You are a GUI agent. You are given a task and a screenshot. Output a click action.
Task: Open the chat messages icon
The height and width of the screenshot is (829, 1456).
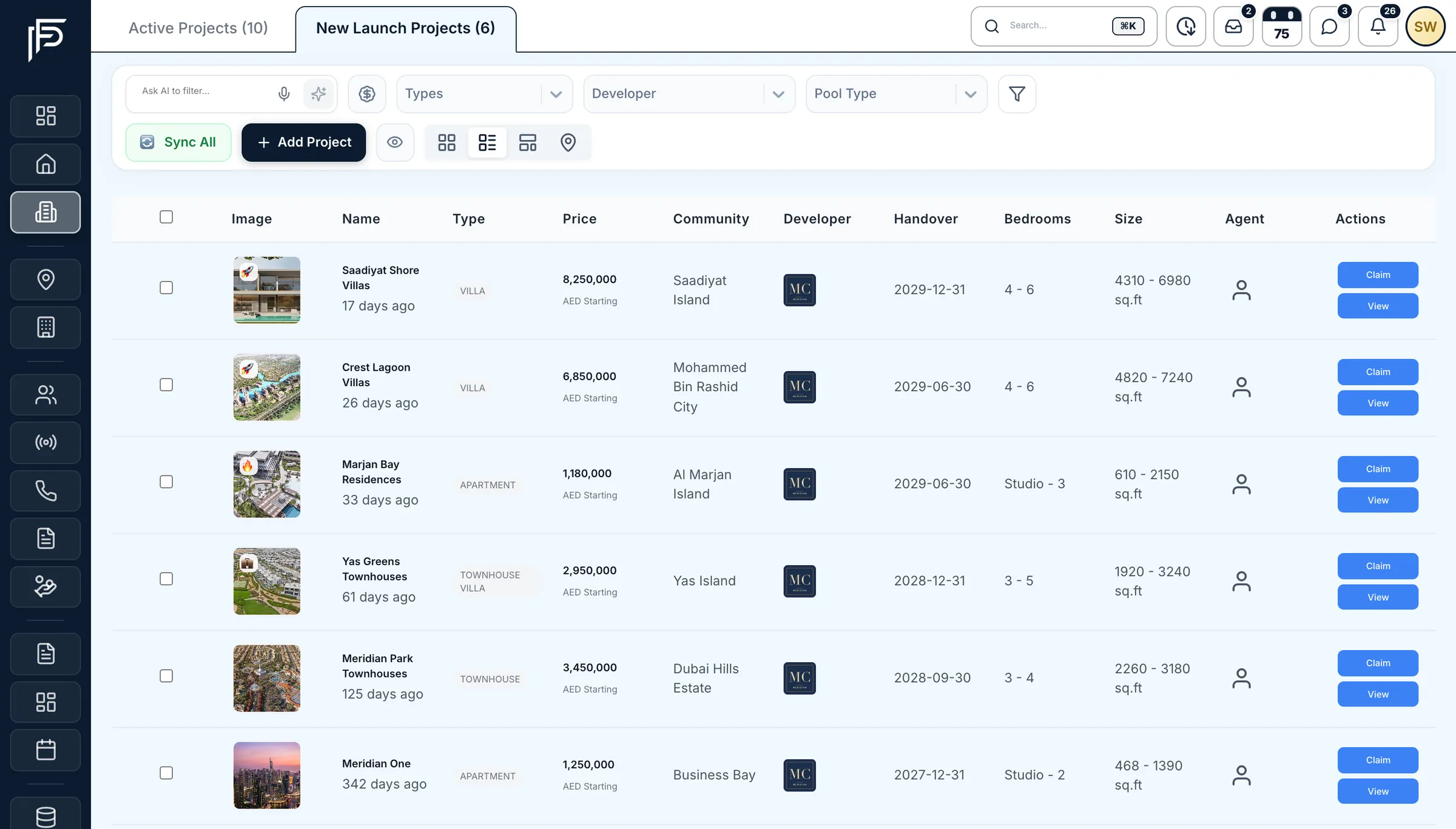pyautogui.click(x=1329, y=27)
